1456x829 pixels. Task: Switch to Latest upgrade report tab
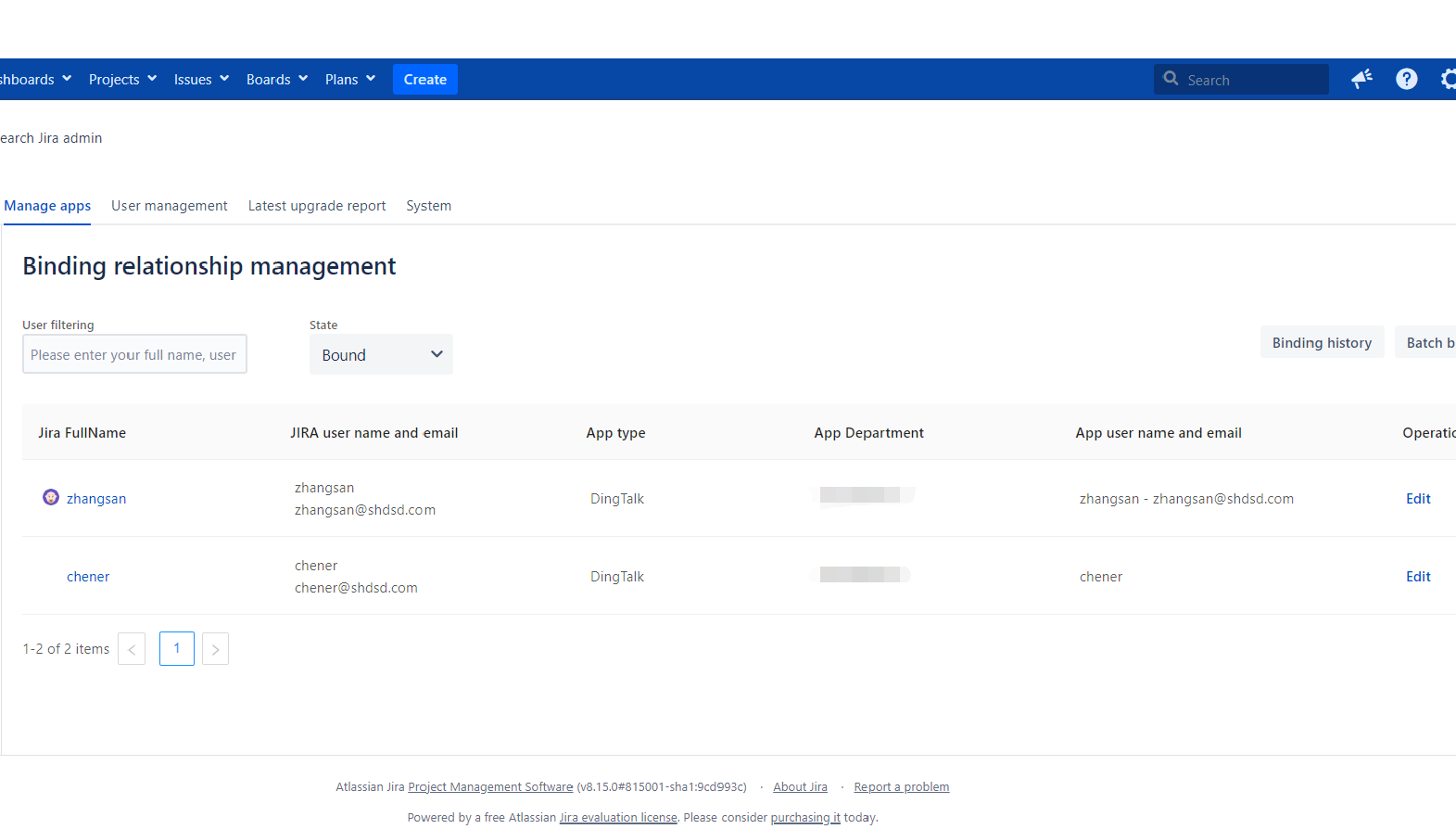pos(317,206)
